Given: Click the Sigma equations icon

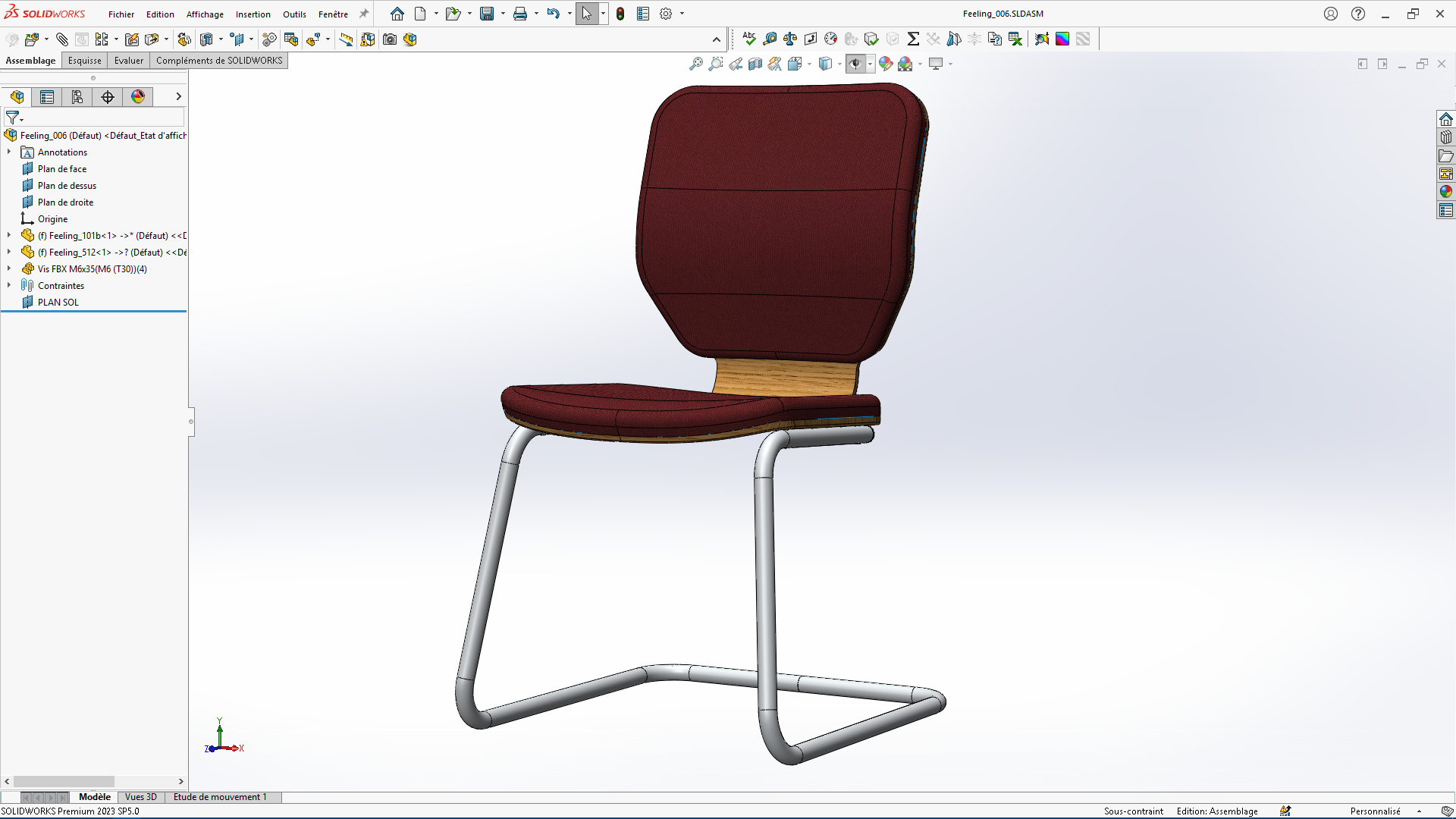Looking at the screenshot, I should pos(913,39).
